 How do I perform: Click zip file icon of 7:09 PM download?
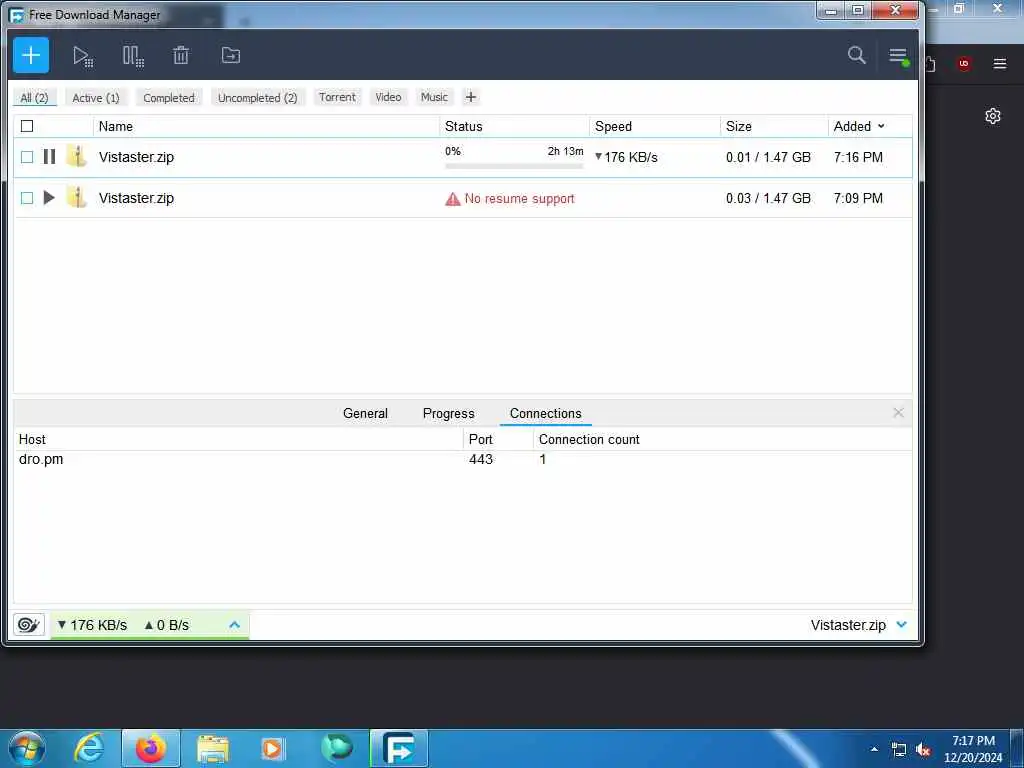click(x=76, y=197)
